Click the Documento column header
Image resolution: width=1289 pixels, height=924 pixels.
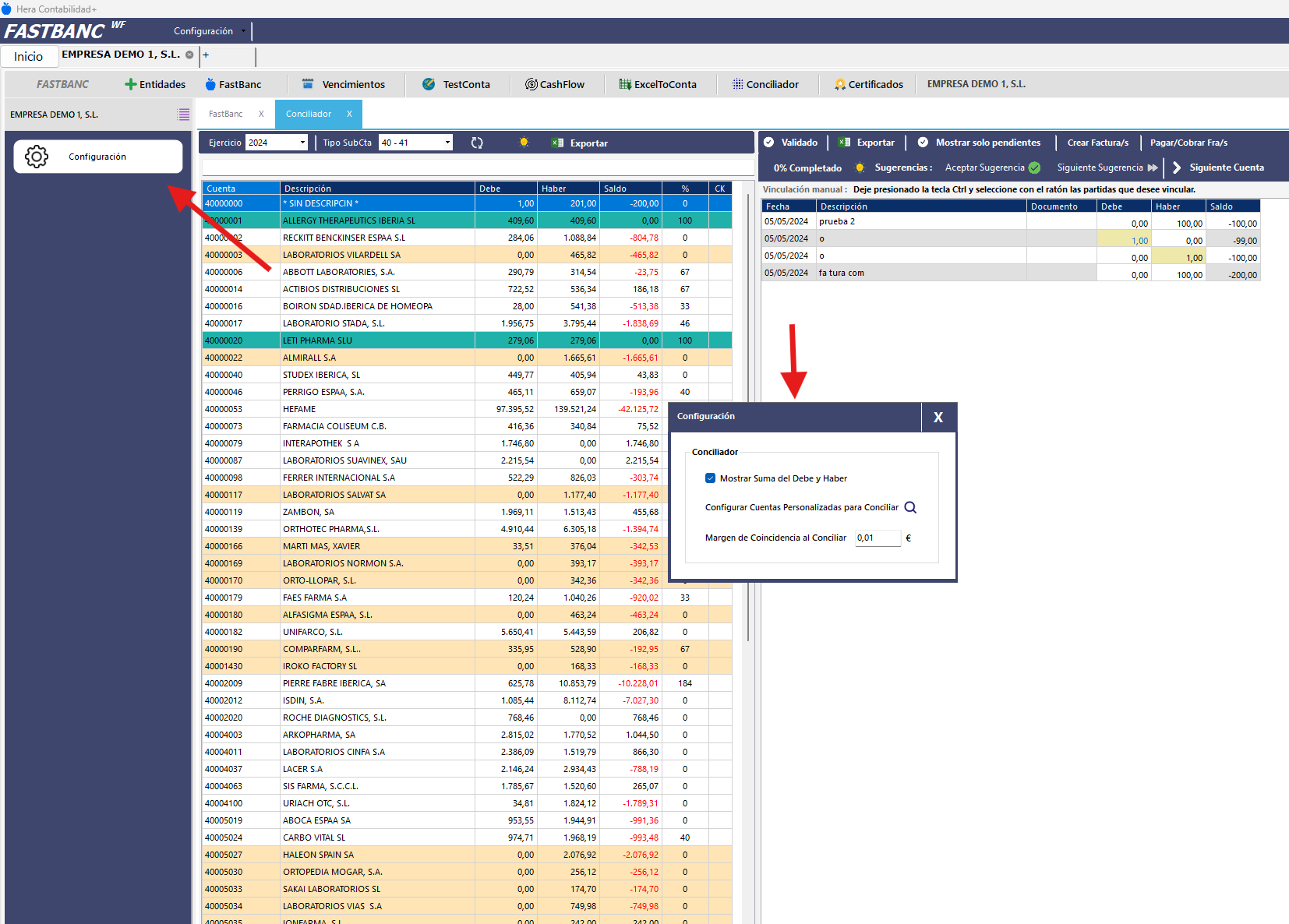pos(1061,206)
